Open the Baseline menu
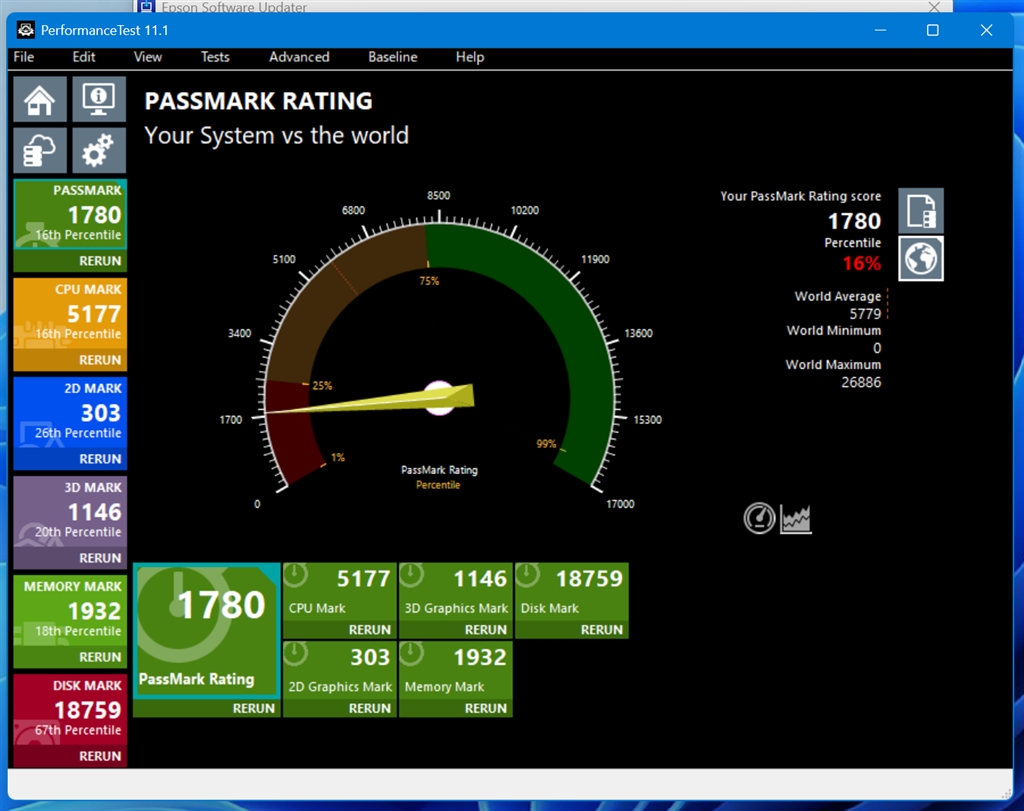1024x811 pixels. pyautogui.click(x=392, y=57)
